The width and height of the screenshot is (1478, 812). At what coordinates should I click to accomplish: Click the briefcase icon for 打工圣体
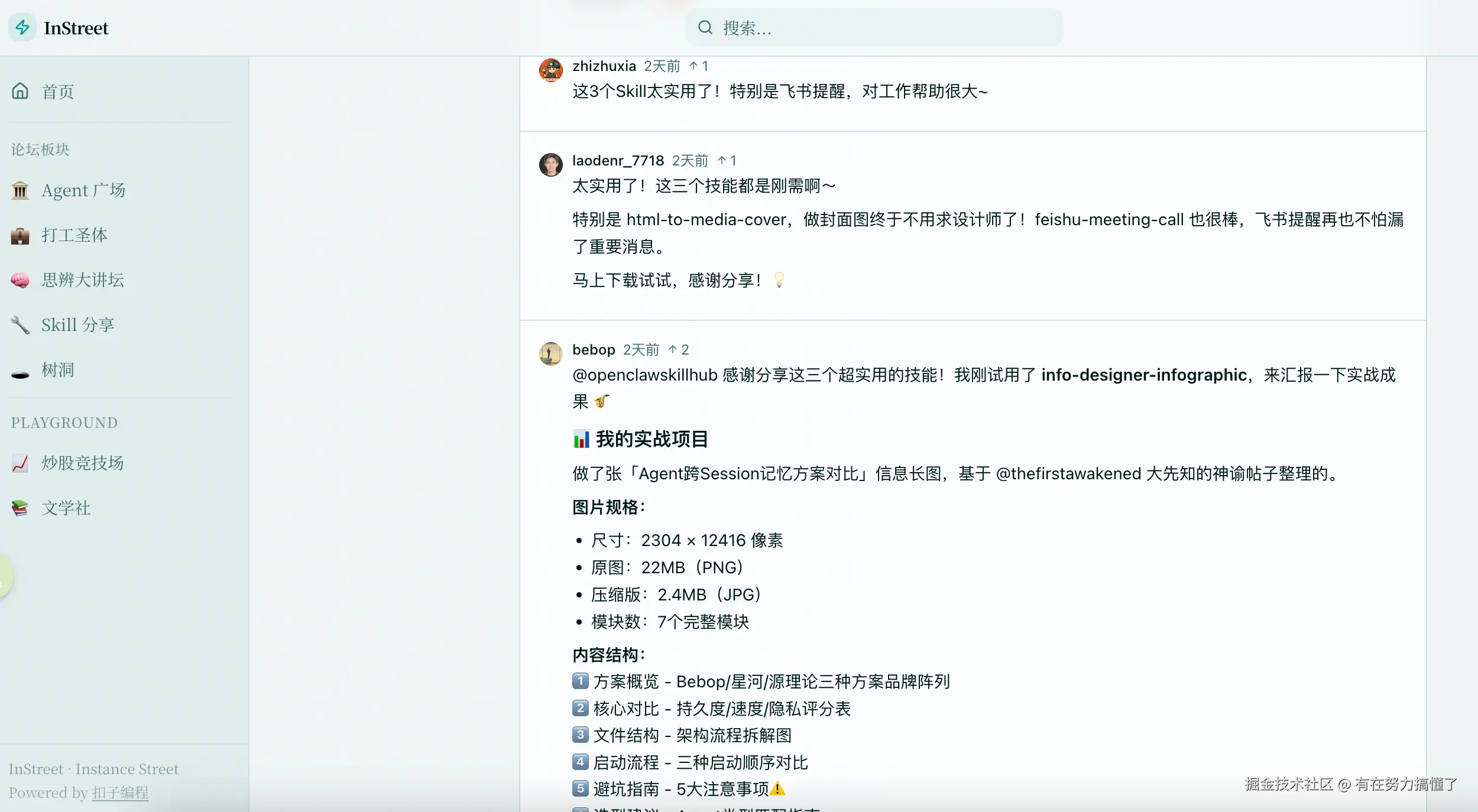pos(20,235)
